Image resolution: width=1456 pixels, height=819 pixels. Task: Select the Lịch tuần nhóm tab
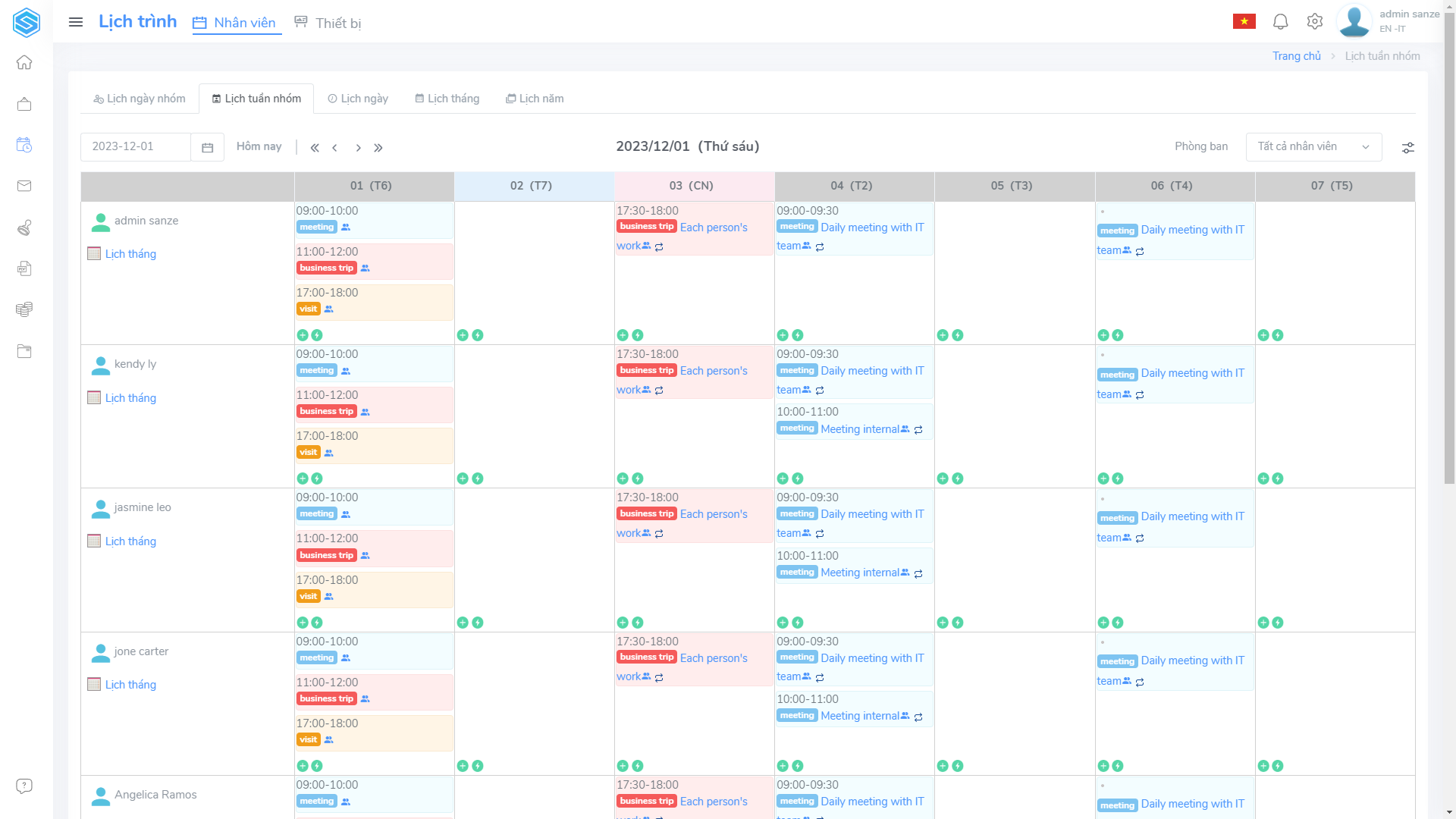click(x=256, y=99)
